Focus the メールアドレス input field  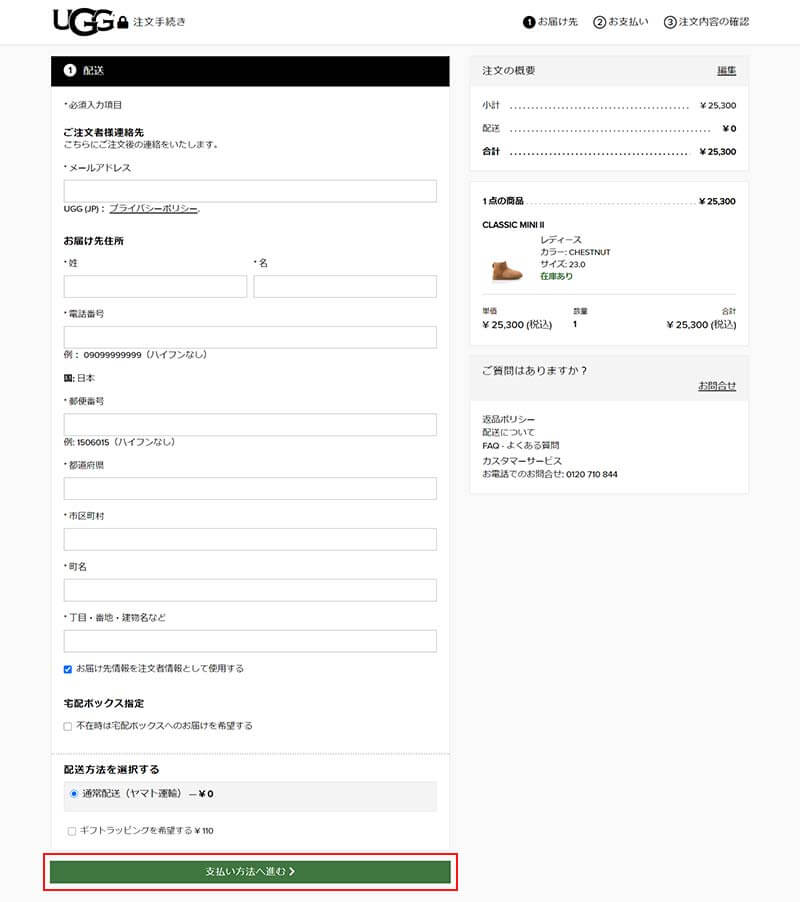(x=250, y=191)
